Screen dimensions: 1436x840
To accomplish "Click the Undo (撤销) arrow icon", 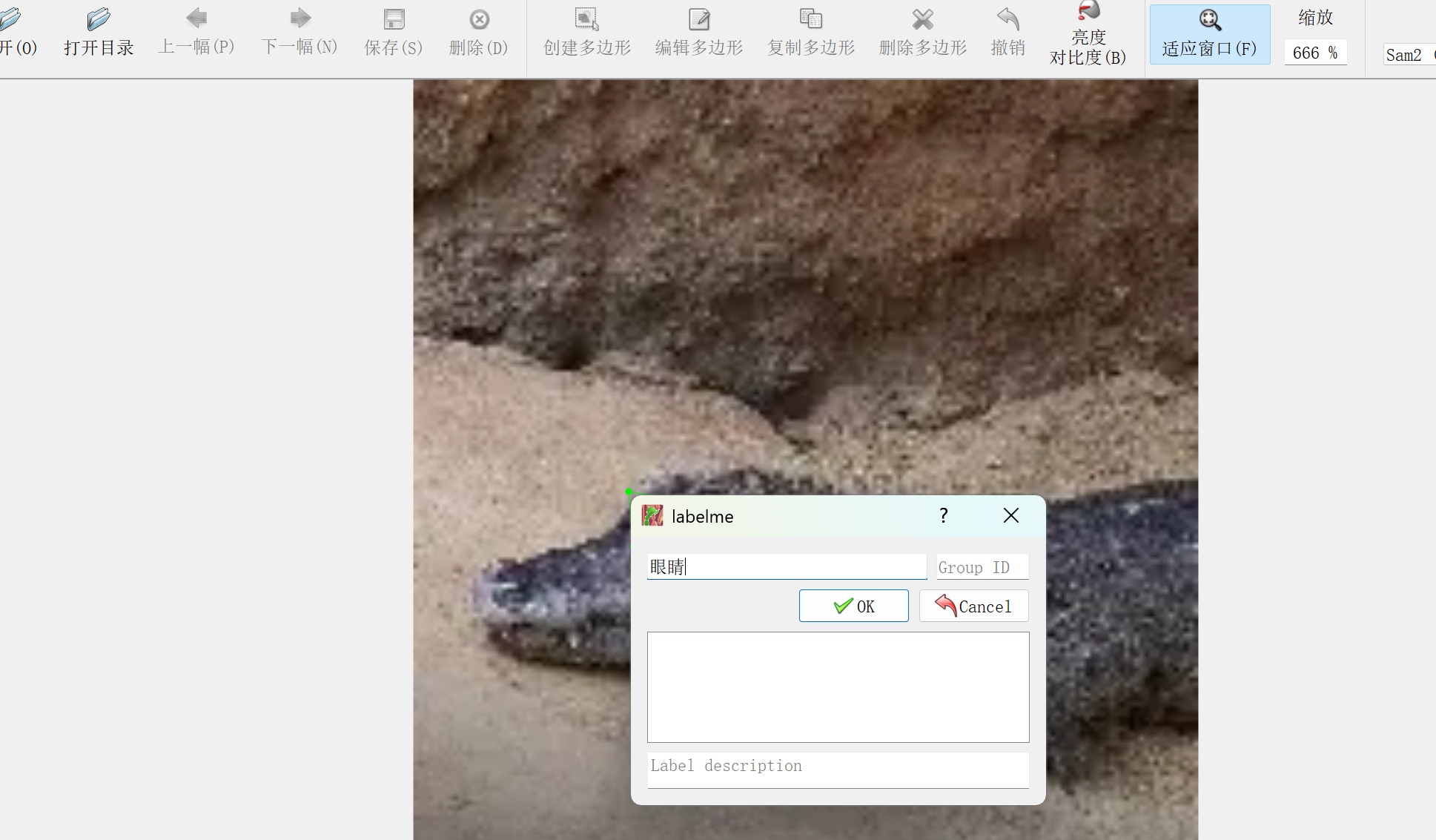I will click(x=1007, y=19).
